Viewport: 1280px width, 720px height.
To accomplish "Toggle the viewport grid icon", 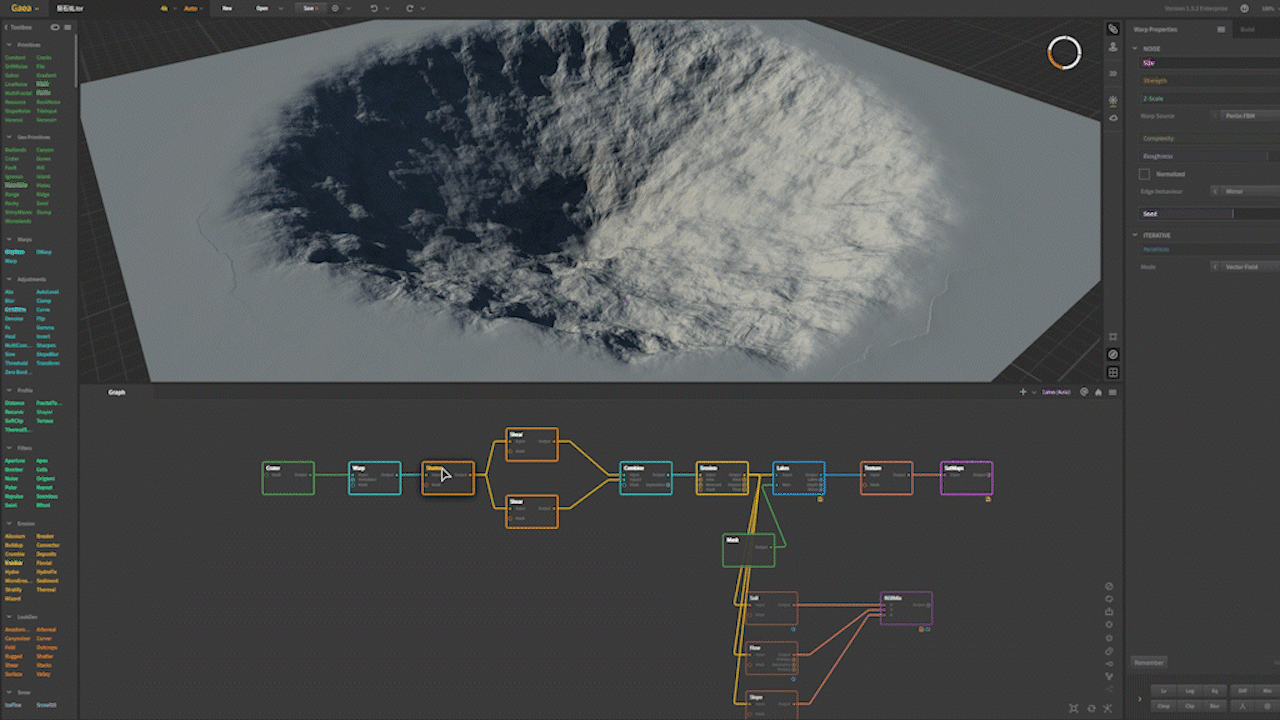I will (x=1113, y=372).
